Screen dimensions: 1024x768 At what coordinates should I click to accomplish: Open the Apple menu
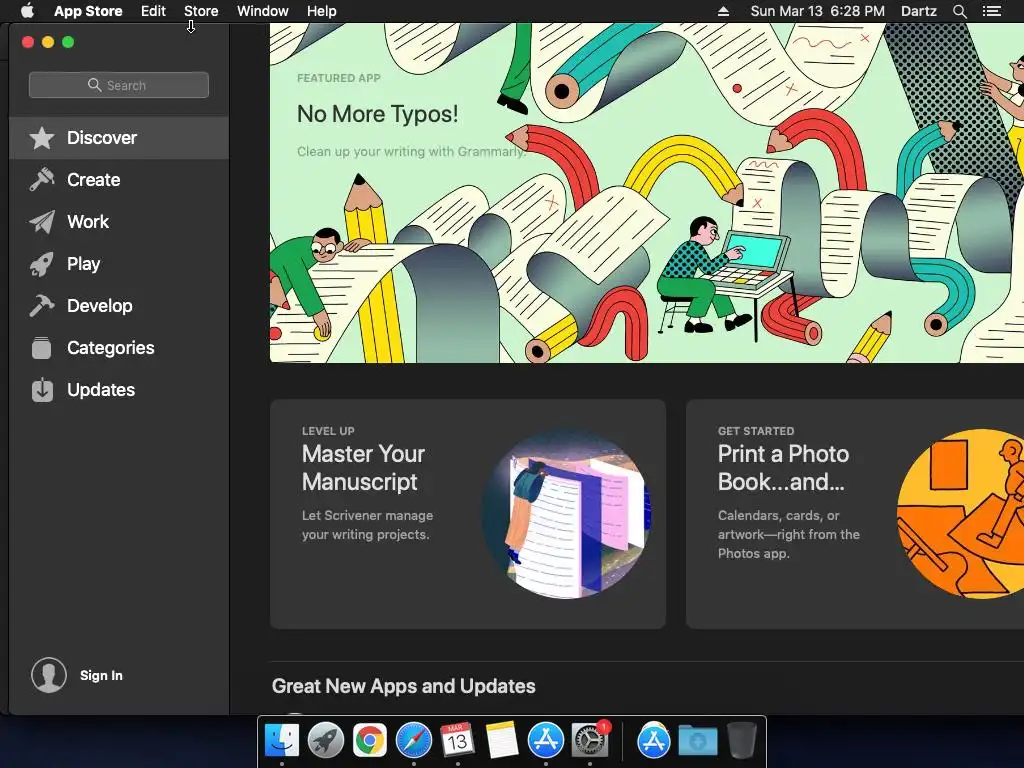click(27, 11)
